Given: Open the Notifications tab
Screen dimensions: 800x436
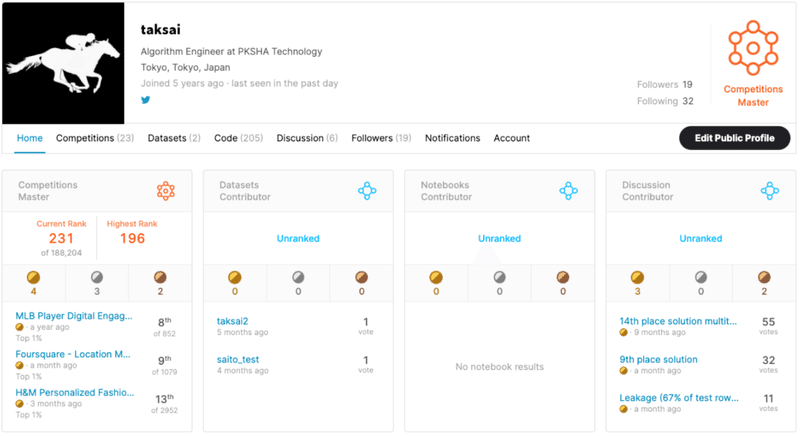Looking at the screenshot, I should pyautogui.click(x=453, y=138).
